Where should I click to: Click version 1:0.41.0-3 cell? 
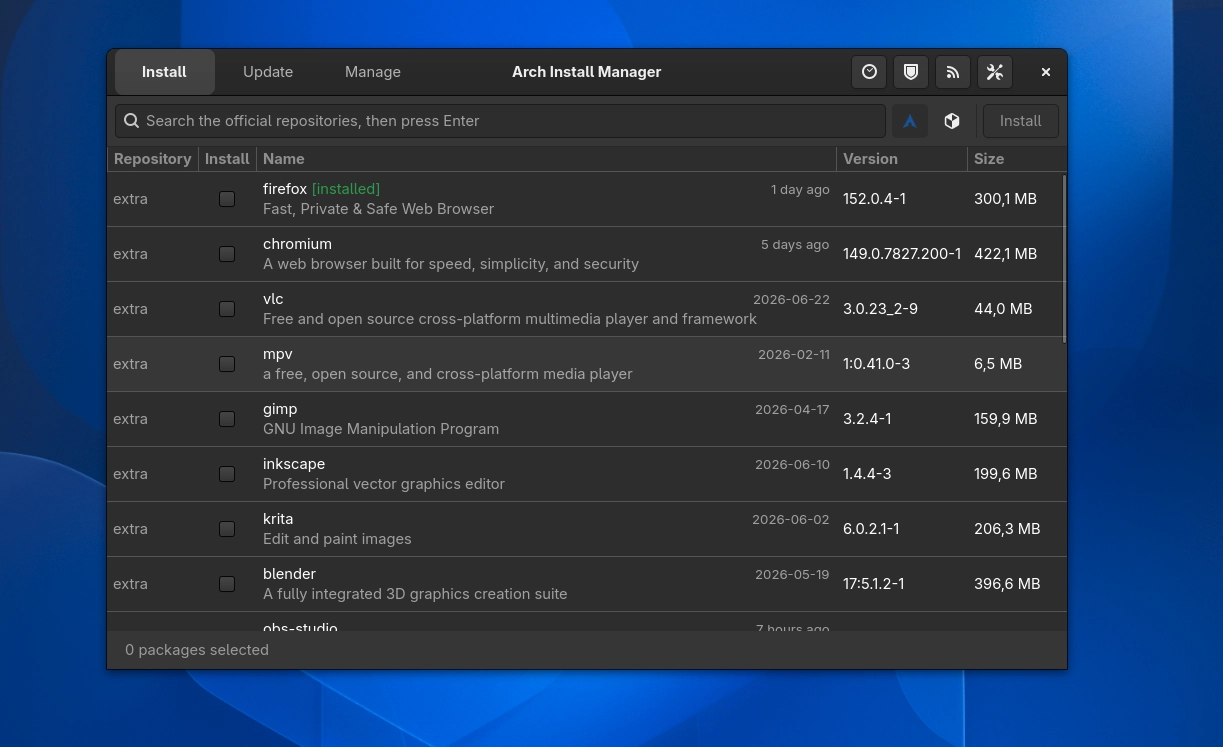pyautogui.click(x=876, y=364)
